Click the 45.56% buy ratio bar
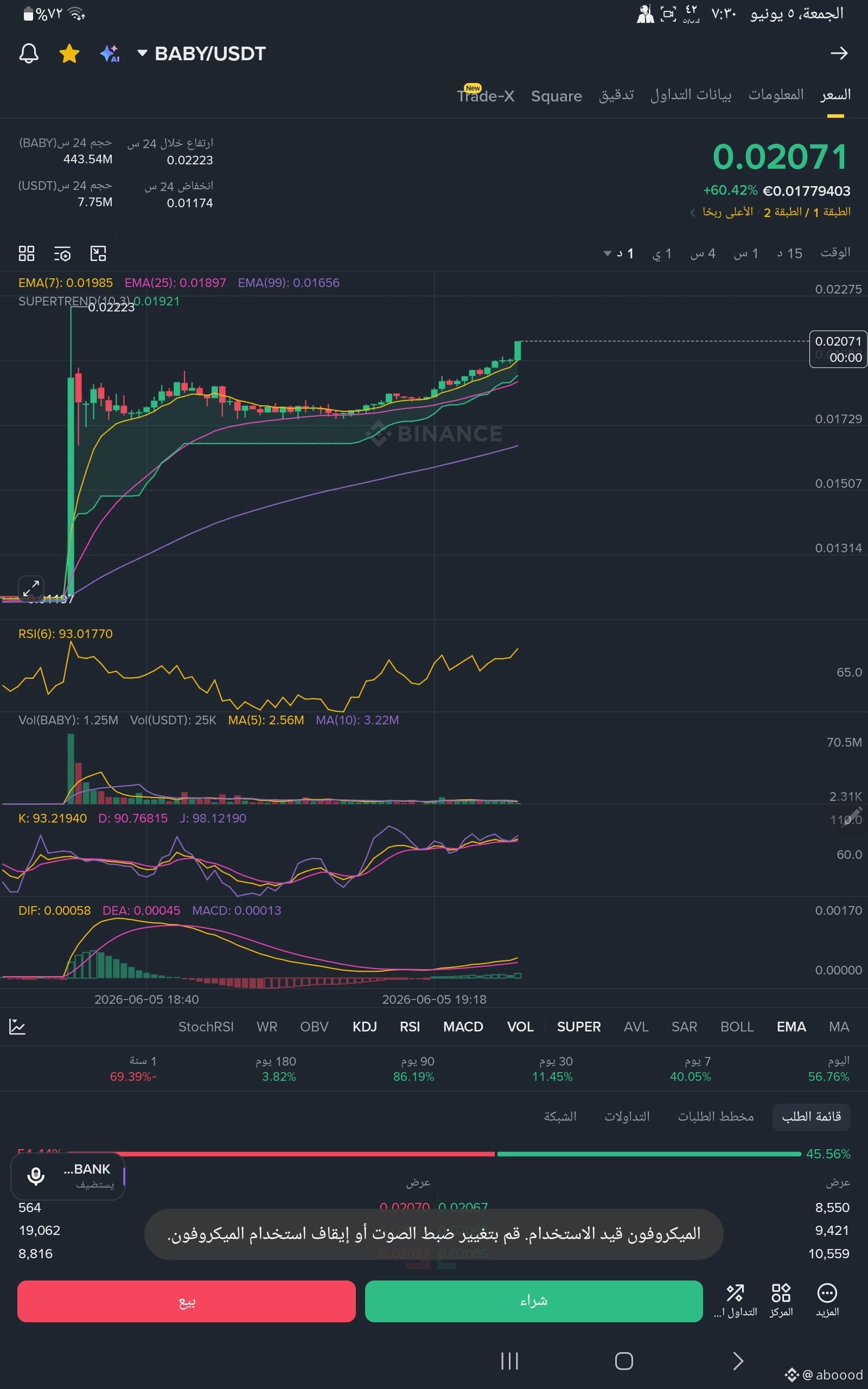This screenshot has width=868, height=1389. (x=649, y=1154)
